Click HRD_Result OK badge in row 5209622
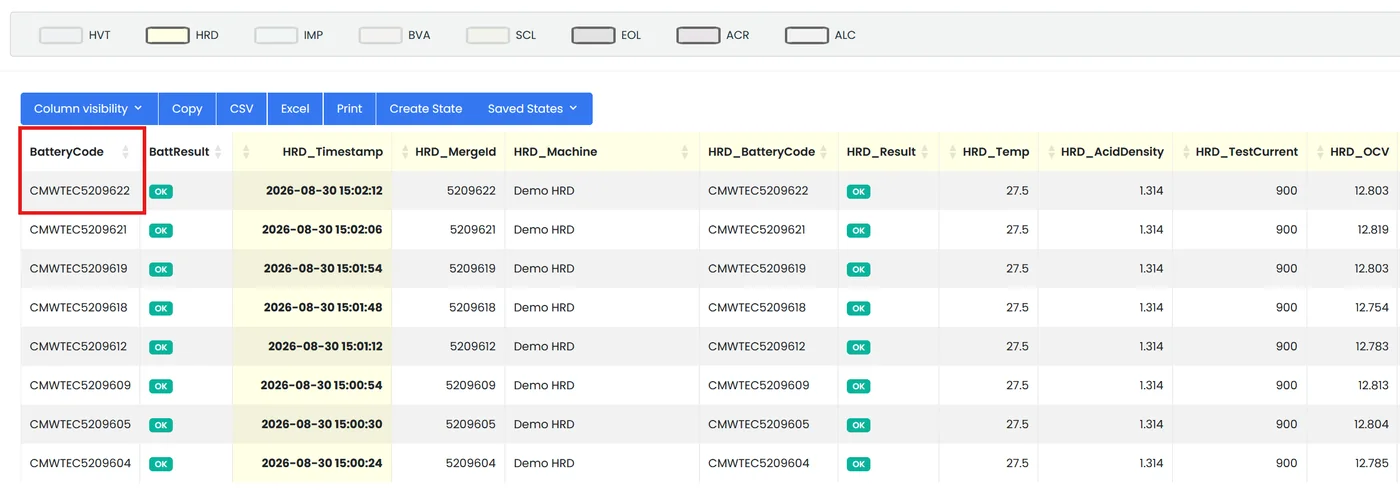This screenshot has width=1400, height=499. coord(858,191)
